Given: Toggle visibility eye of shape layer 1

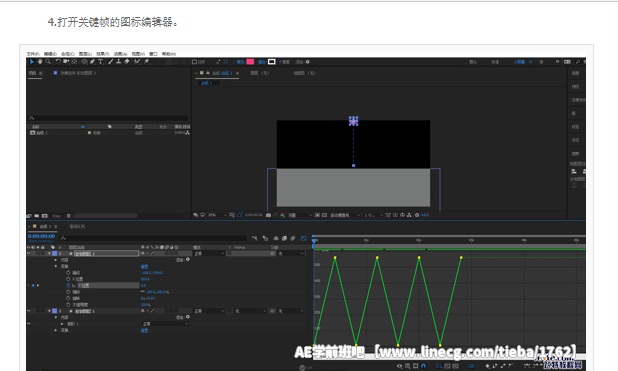Looking at the screenshot, I should coord(28,311).
